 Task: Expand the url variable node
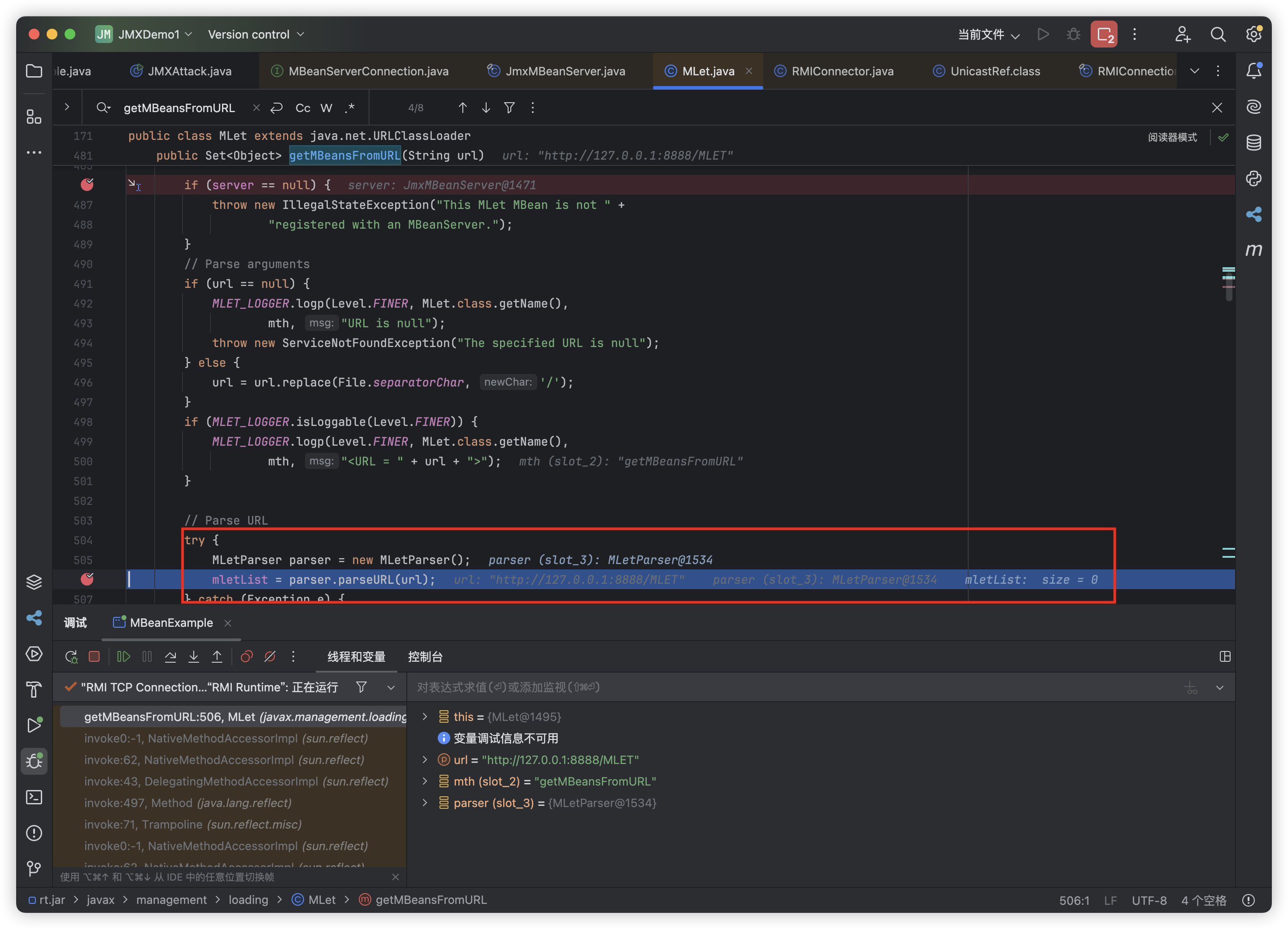425,760
